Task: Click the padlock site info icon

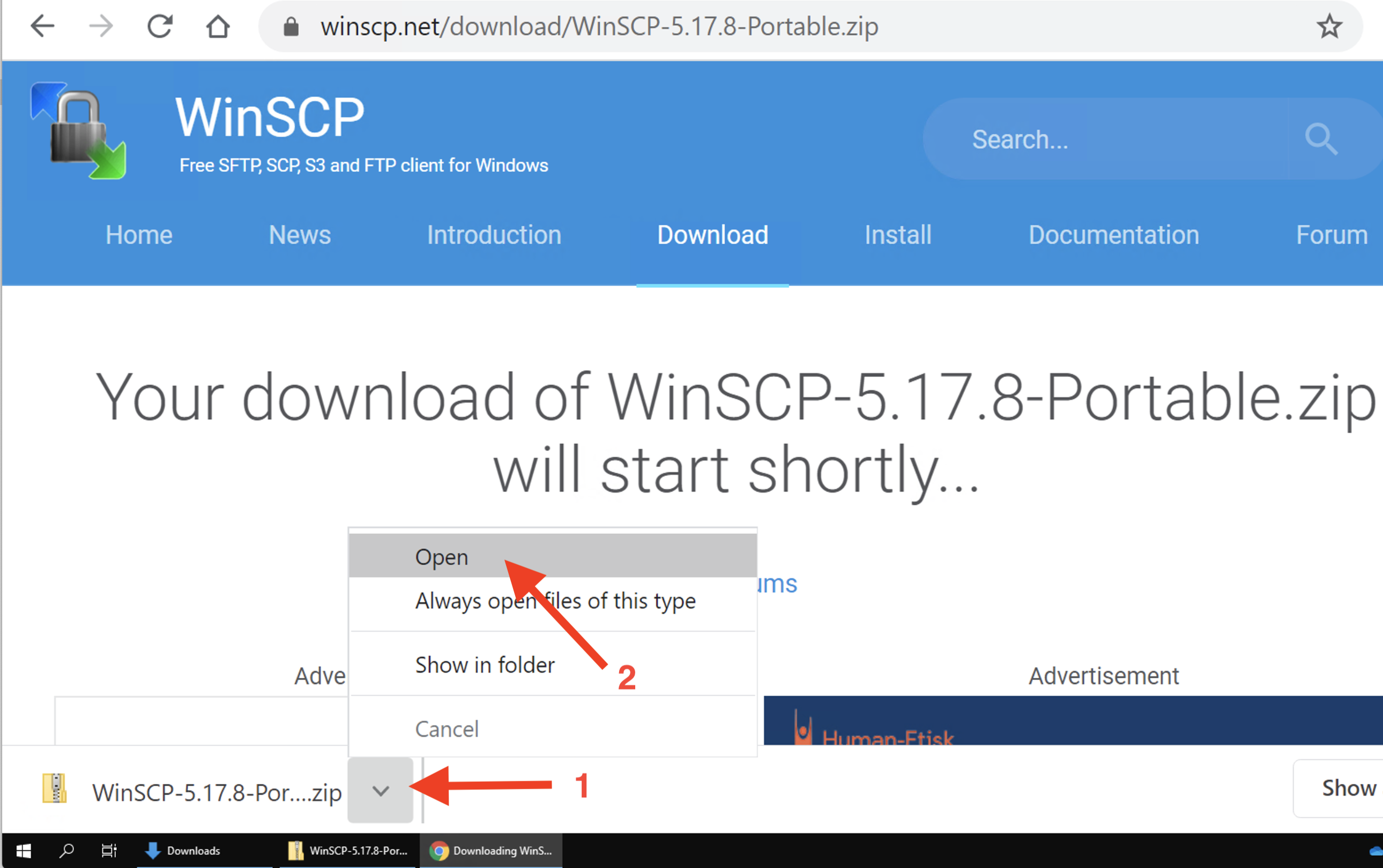Action: [291, 26]
